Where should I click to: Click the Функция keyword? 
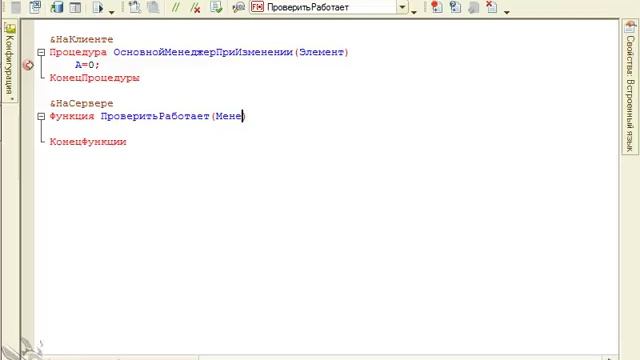(72, 116)
